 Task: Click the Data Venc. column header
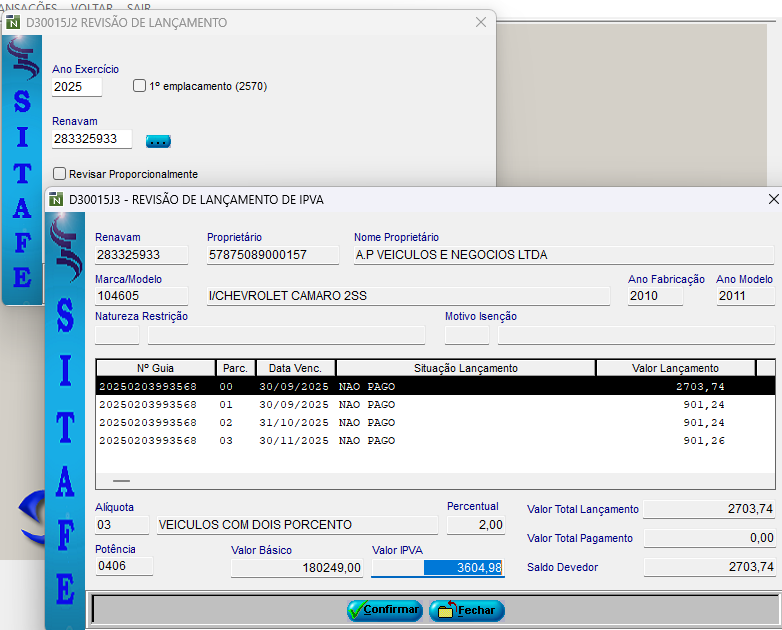295,368
